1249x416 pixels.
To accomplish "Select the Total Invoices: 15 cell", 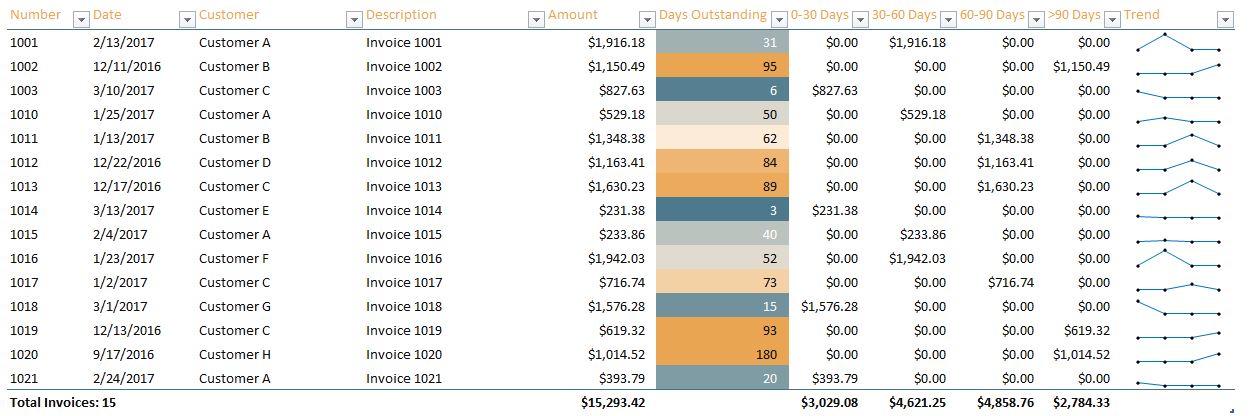I will (63, 403).
